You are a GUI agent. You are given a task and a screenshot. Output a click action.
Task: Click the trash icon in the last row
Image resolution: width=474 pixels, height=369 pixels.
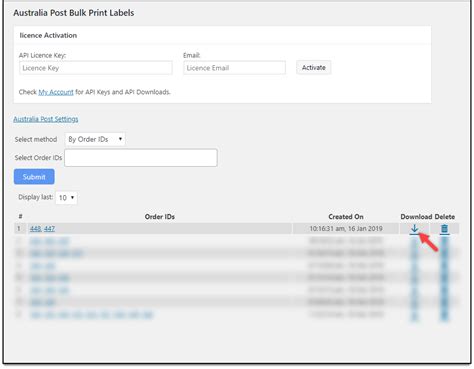pos(444,315)
